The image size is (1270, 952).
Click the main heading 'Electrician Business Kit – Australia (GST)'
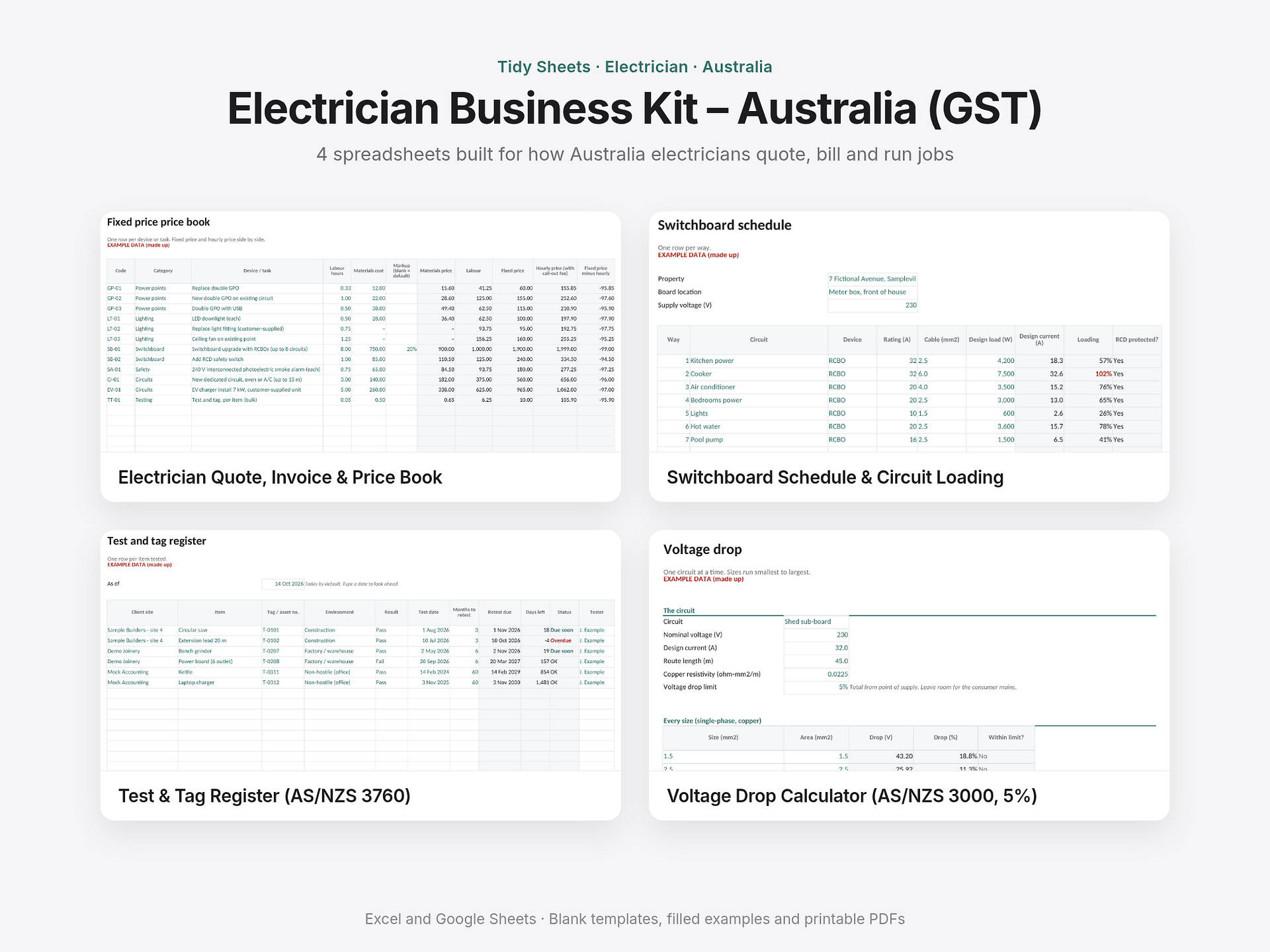click(x=635, y=108)
